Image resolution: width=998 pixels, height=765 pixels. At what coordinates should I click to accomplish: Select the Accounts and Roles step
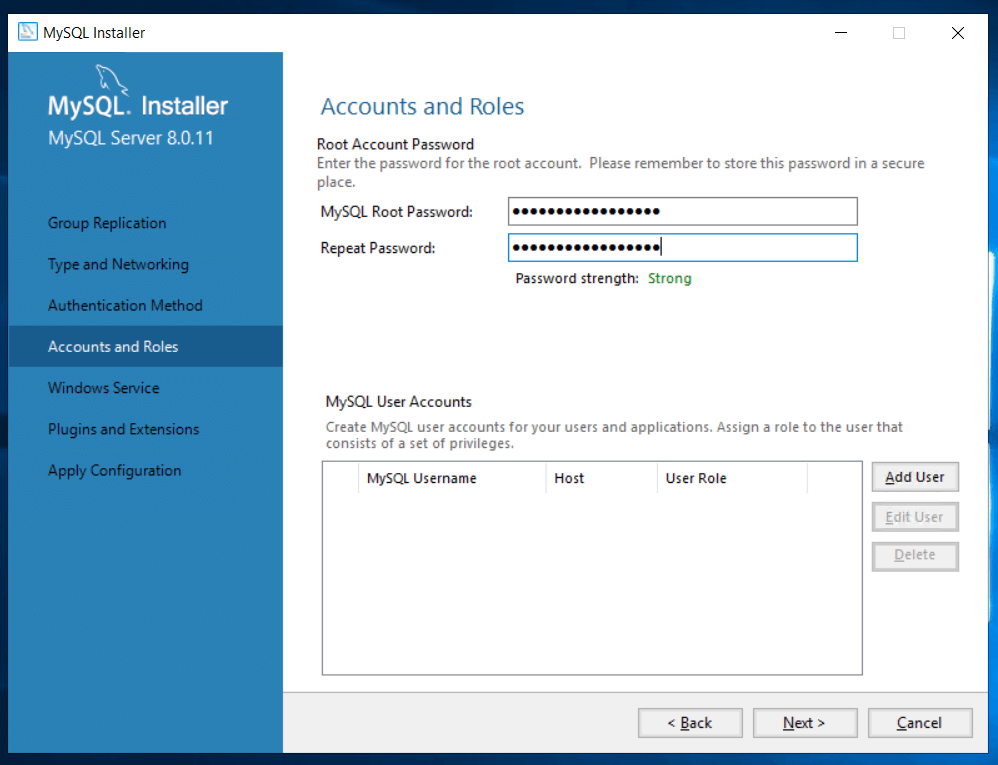pos(113,347)
